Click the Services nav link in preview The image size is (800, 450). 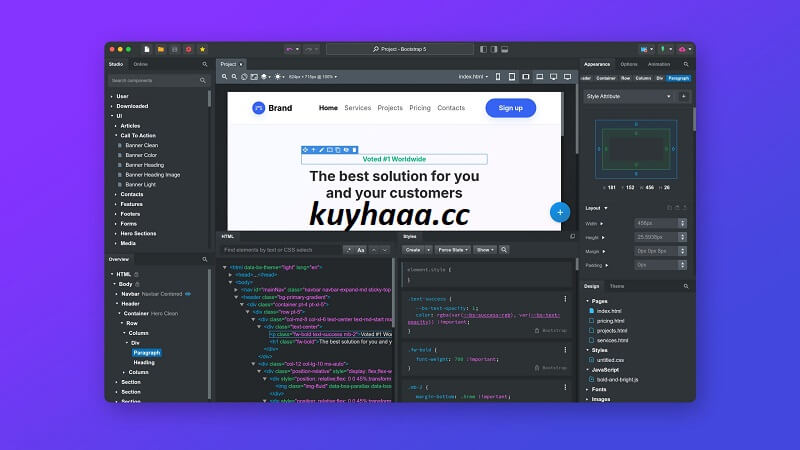pyautogui.click(x=358, y=108)
